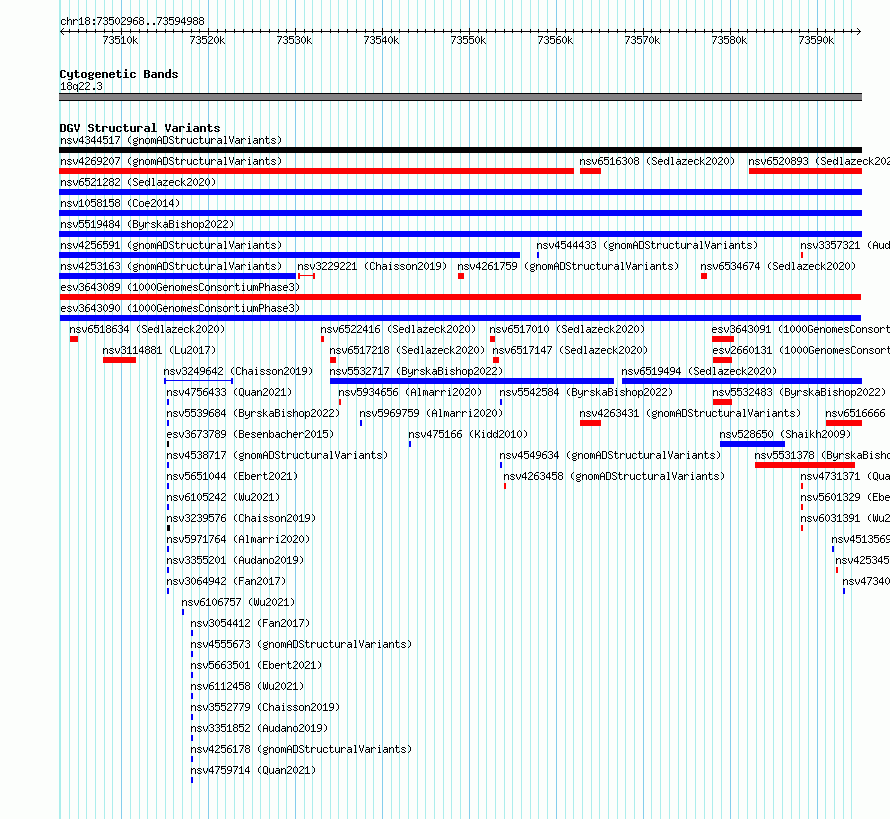890x819 pixels.
Task: Click the nsv3249642 blue bracket feature
Action: click(x=199, y=381)
